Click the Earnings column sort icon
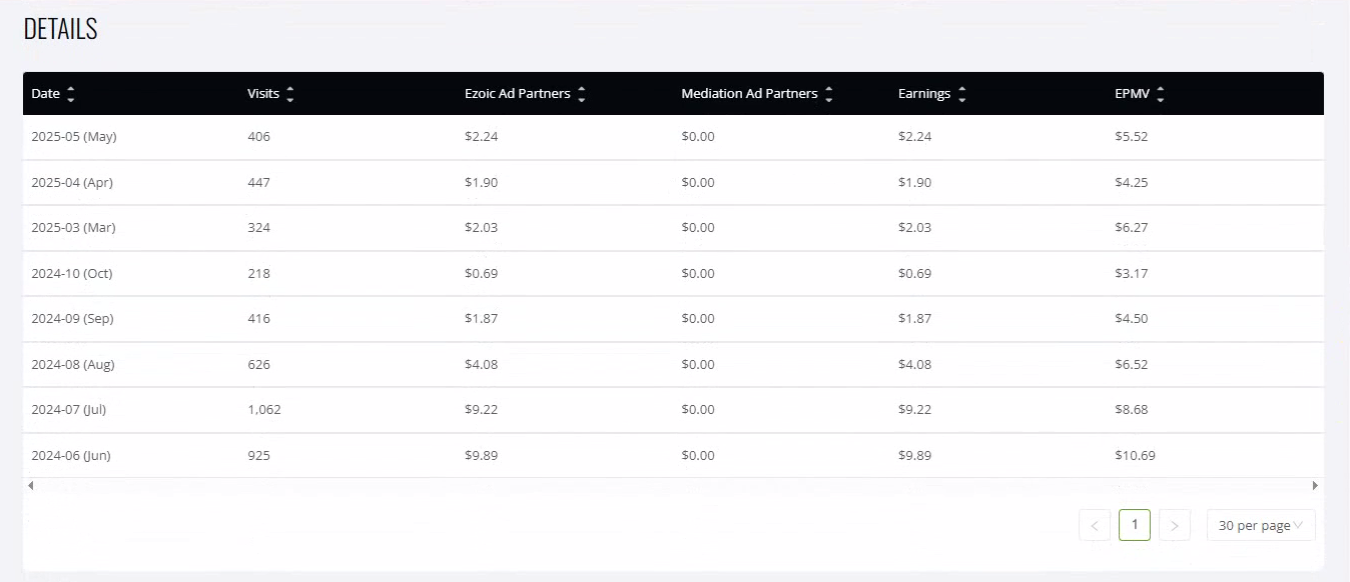 point(962,94)
